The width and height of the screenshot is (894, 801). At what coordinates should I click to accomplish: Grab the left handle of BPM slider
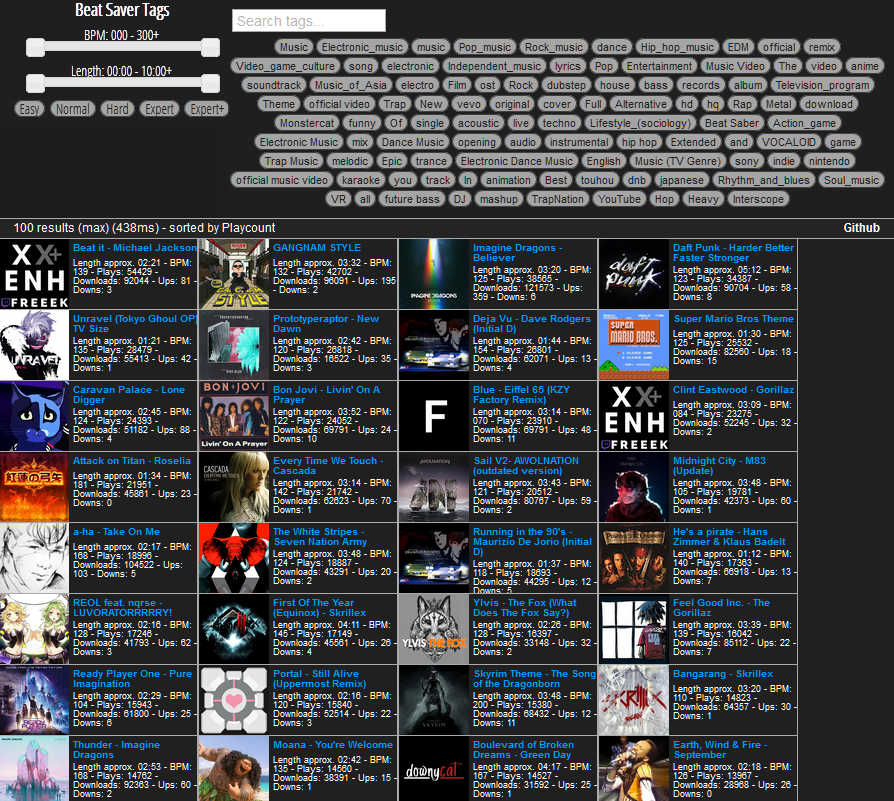35,48
